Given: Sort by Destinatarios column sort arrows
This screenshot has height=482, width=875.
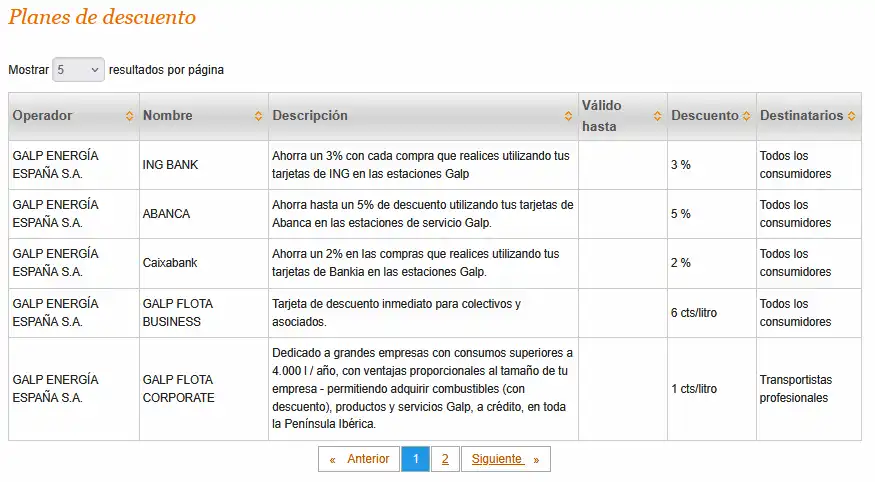Looking at the screenshot, I should click(852, 116).
